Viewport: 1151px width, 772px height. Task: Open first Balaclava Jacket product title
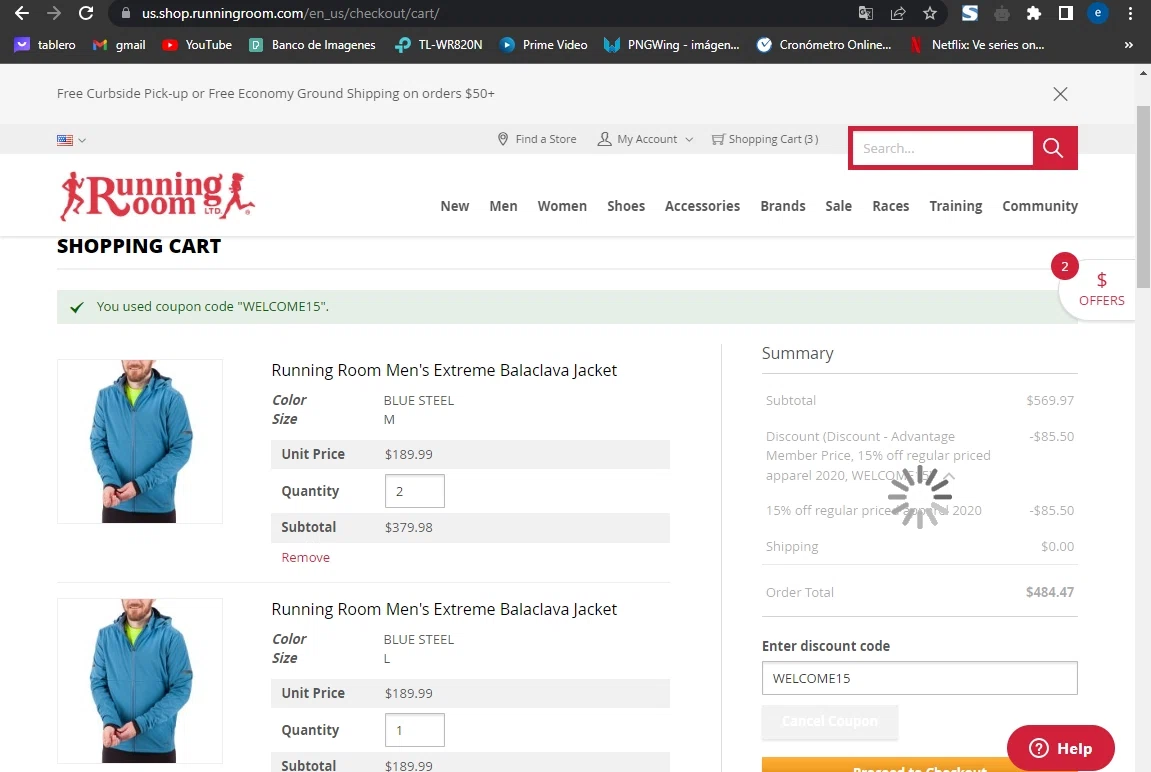tap(443, 371)
